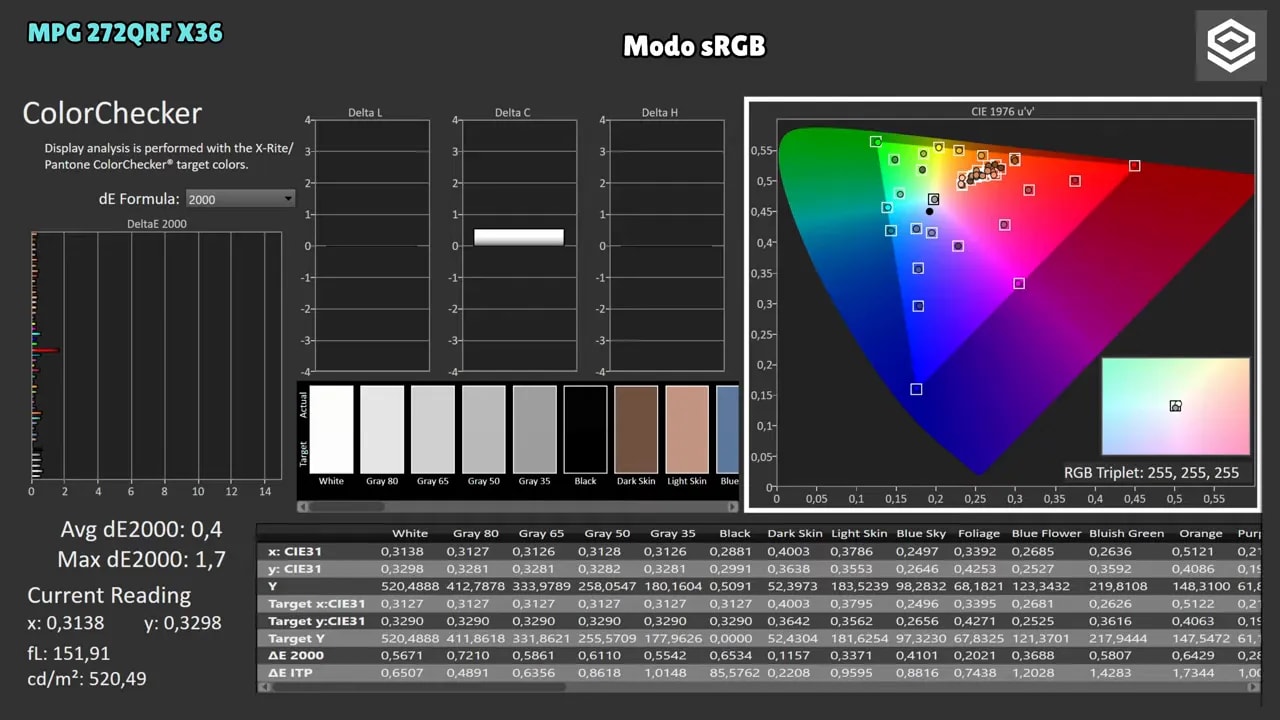Select the Gray 35 color swatch
The height and width of the screenshot is (720, 1280).
(x=535, y=429)
